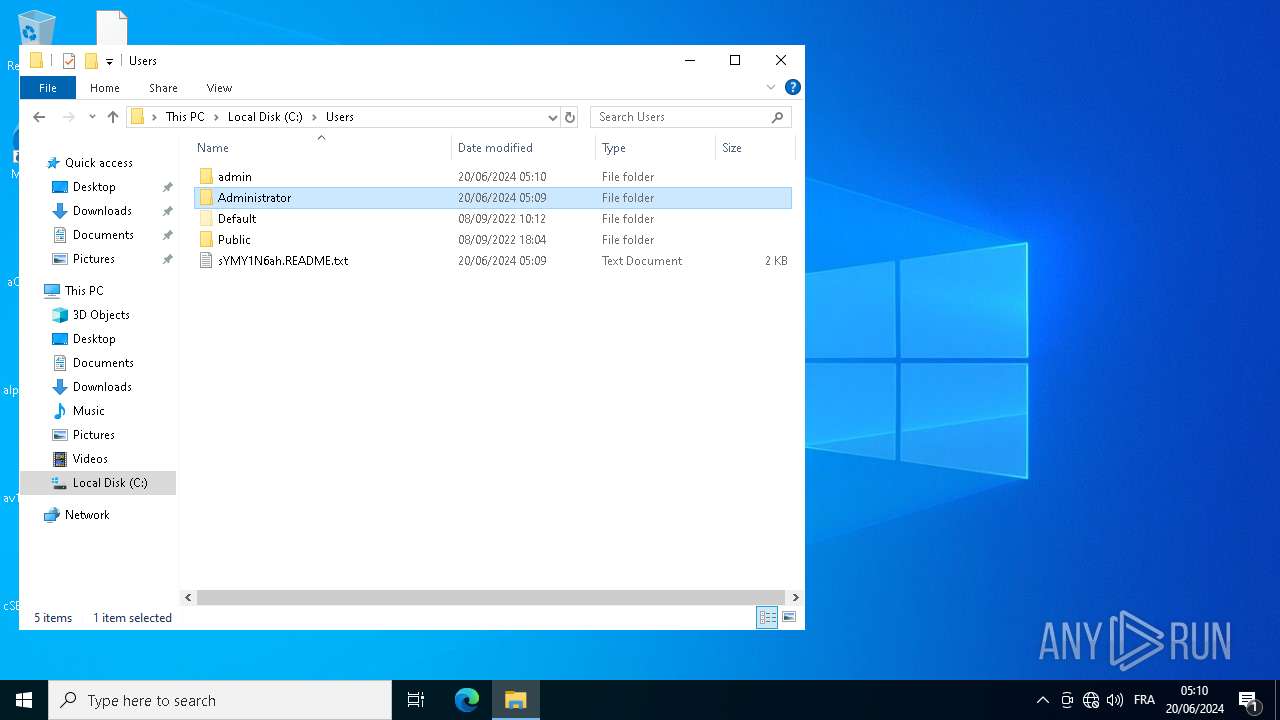Viewport: 1280px width, 720px height.
Task: Open Task View on the taskbar
Action: tap(416, 700)
